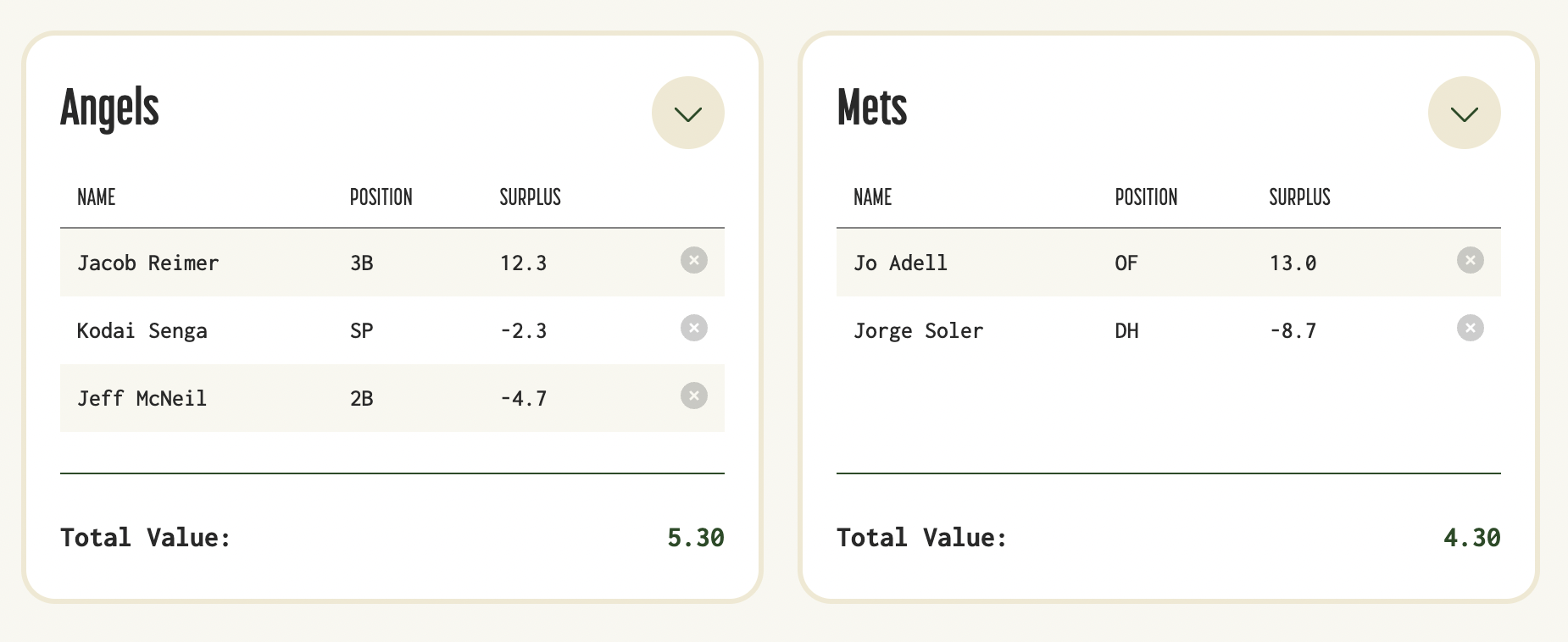Remove Kodai Senga using X icon
The height and width of the screenshot is (642, 1568).
693,328
